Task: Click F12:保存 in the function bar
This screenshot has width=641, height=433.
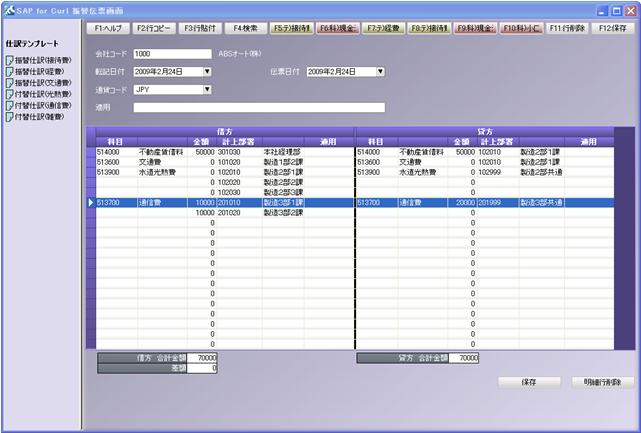Action: [613, 28]
